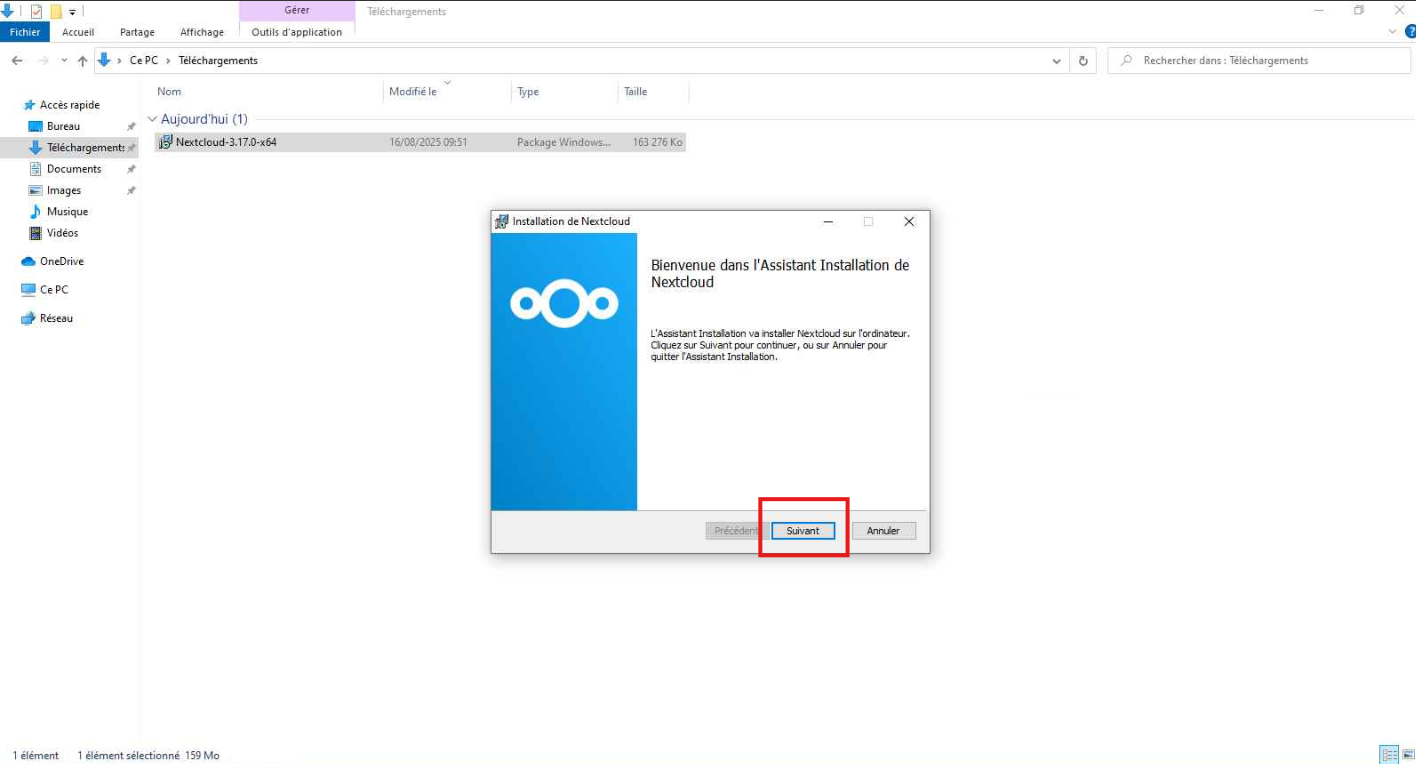The height and width of the screenshot is (764, 1416).
Task: Select Réseau in navigation pane
Action: (x=56, y=318)
